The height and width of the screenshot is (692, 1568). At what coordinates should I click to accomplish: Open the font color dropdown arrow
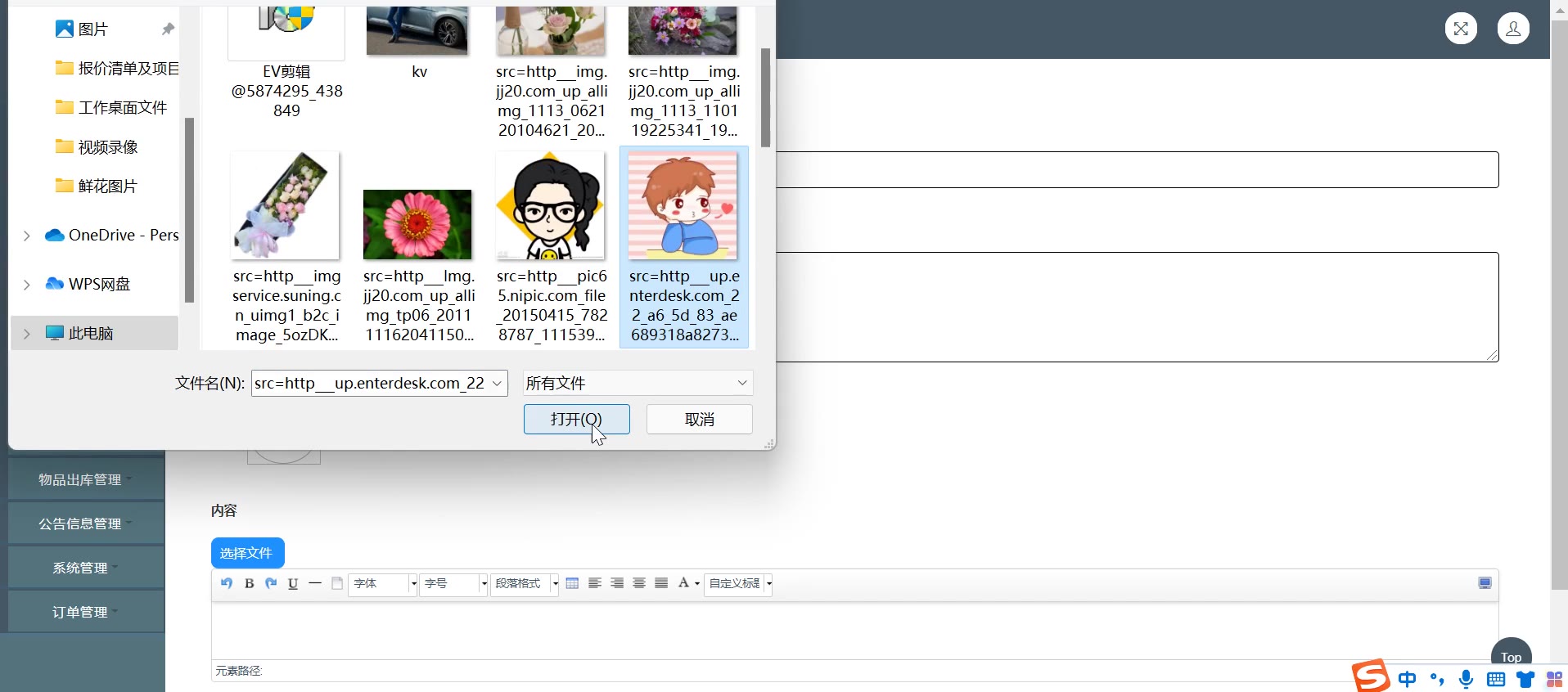point(697,584)
